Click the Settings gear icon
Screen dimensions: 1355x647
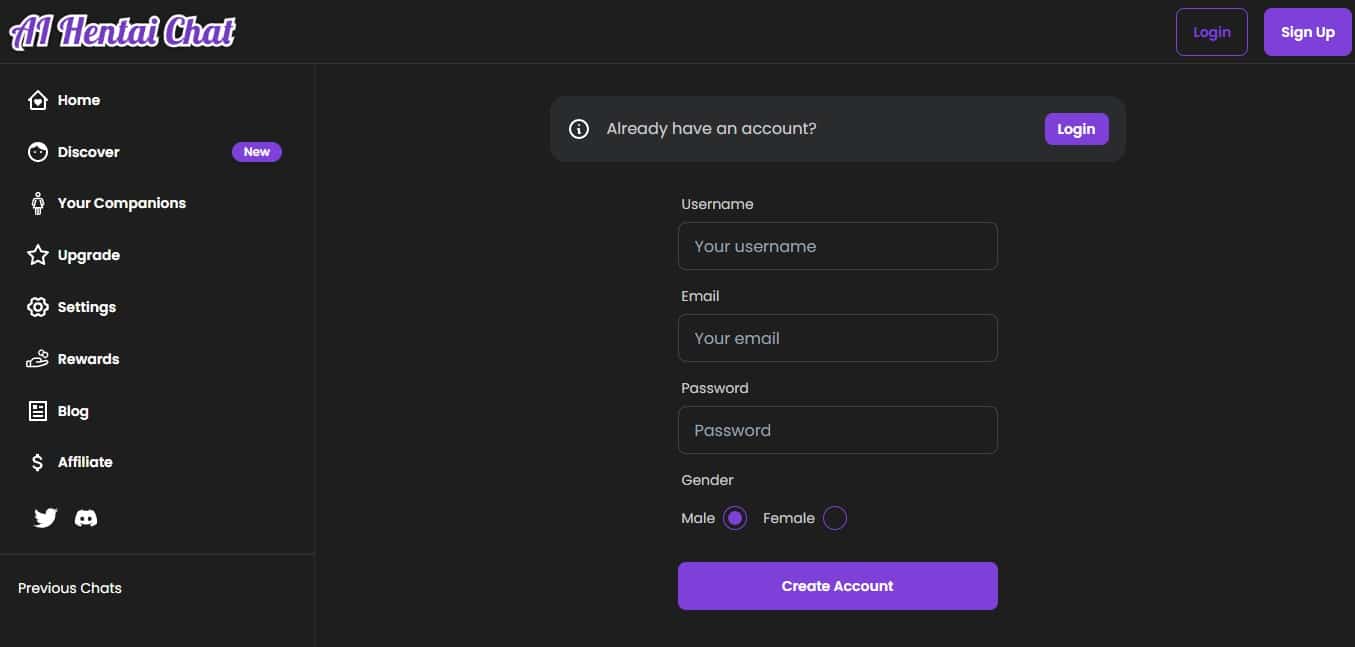(x=38, y=307)
